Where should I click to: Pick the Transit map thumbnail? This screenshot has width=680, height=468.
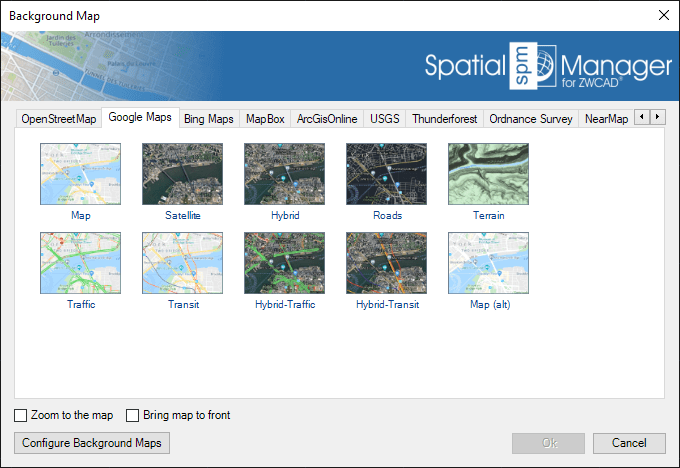(182, 264)
